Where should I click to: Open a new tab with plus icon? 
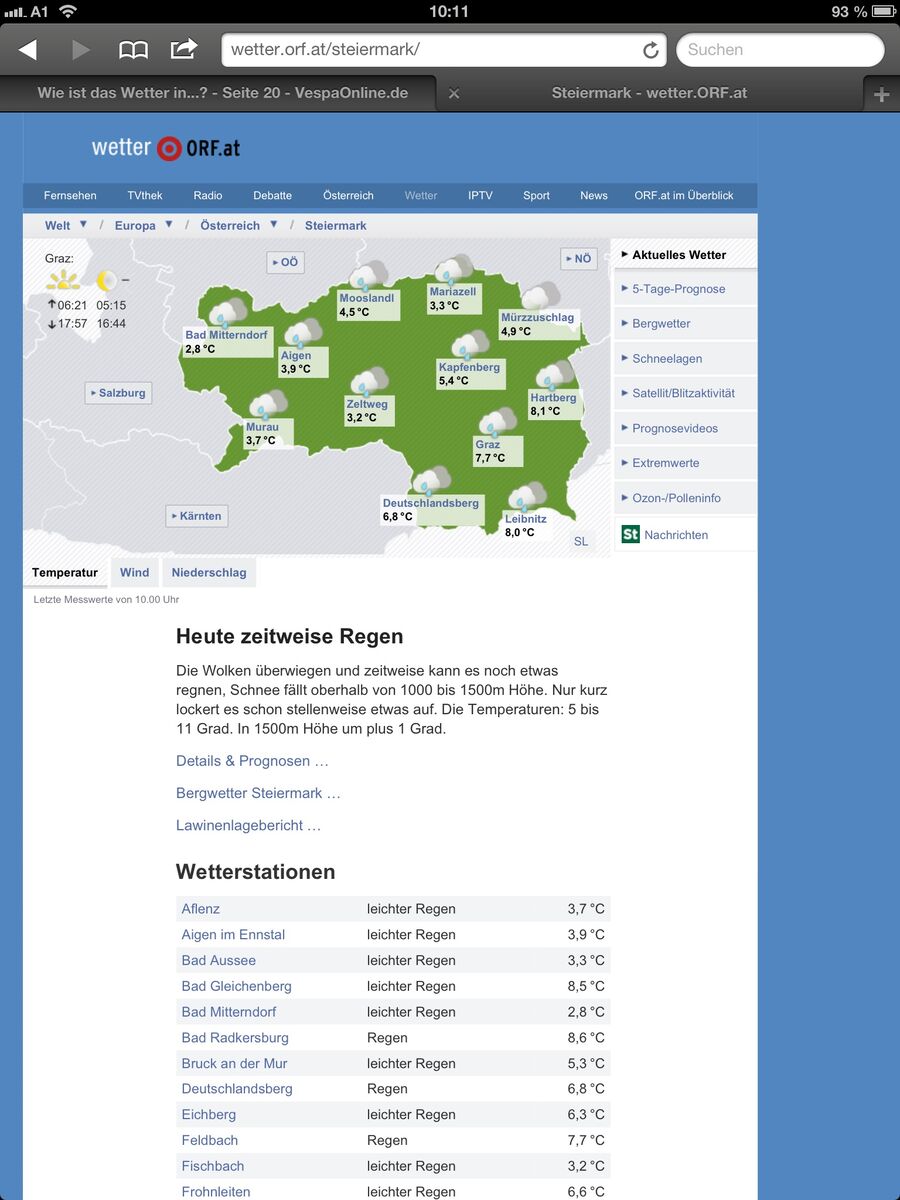pyautogui.click(x=881, y=95)
